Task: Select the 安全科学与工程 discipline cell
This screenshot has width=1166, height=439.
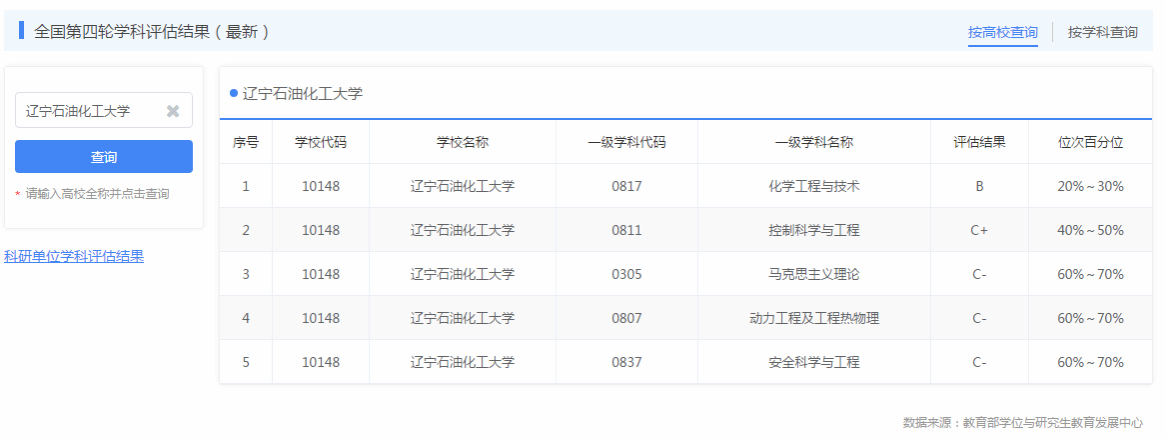Action: (x=814, y=362)
